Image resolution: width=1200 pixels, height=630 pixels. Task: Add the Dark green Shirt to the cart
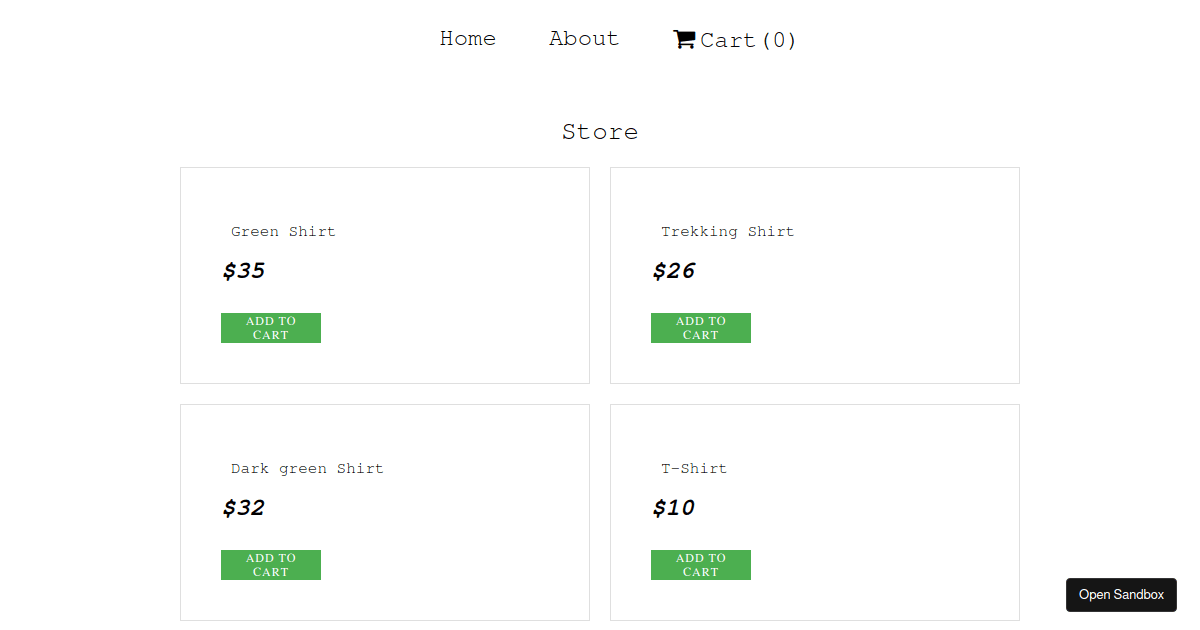point(270,565)
